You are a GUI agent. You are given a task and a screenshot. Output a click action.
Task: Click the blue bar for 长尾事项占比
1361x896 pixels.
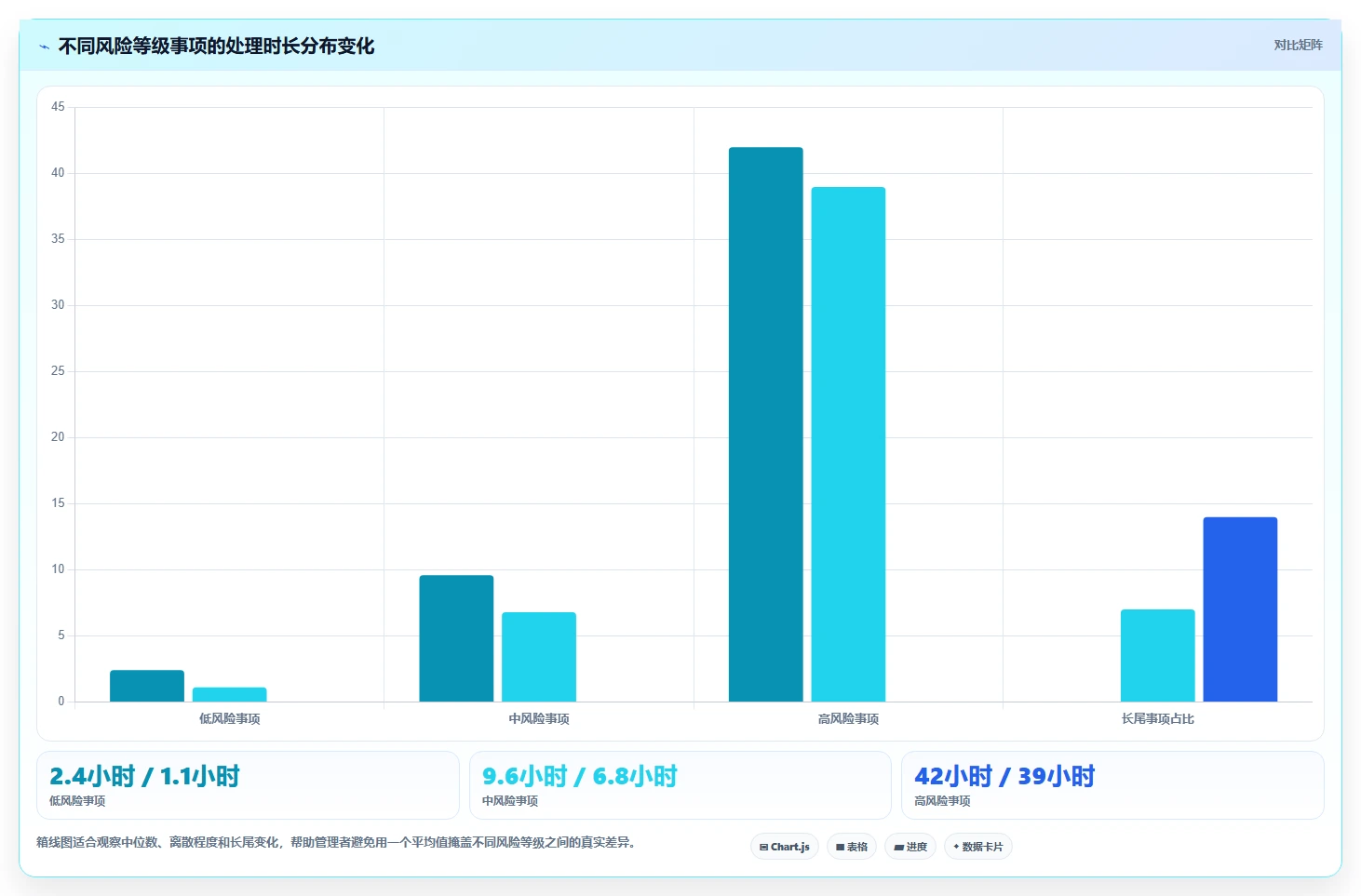(x=1240, y=609)
